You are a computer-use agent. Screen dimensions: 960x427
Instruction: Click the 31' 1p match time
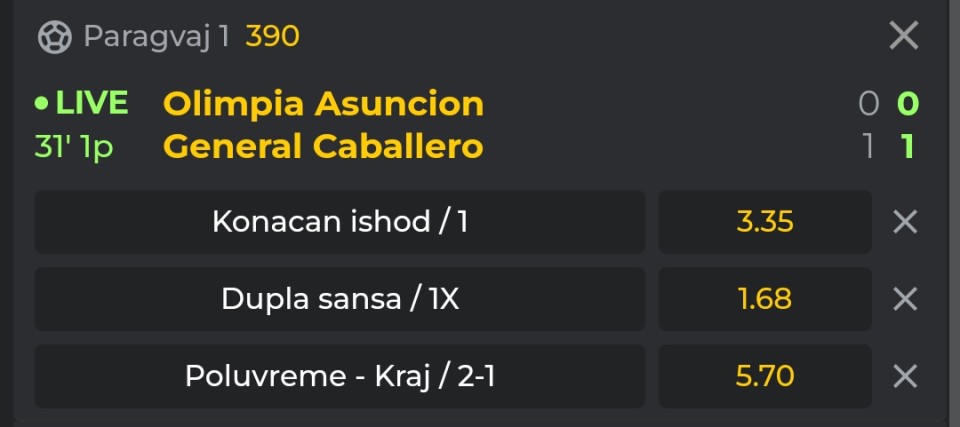pyautogui.click(x=74, y=147)
